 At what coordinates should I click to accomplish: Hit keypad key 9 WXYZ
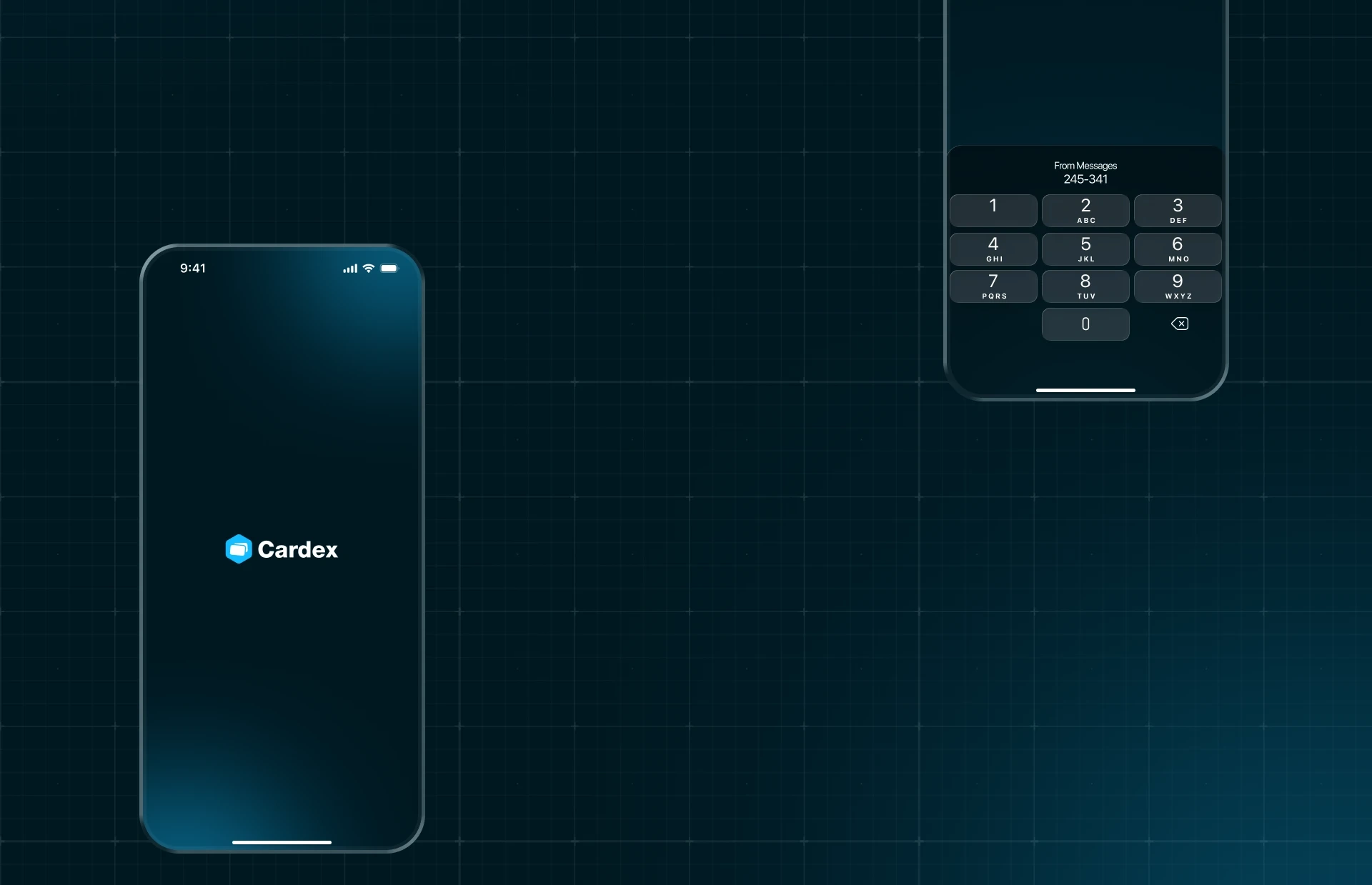[x=1178, y=286]
